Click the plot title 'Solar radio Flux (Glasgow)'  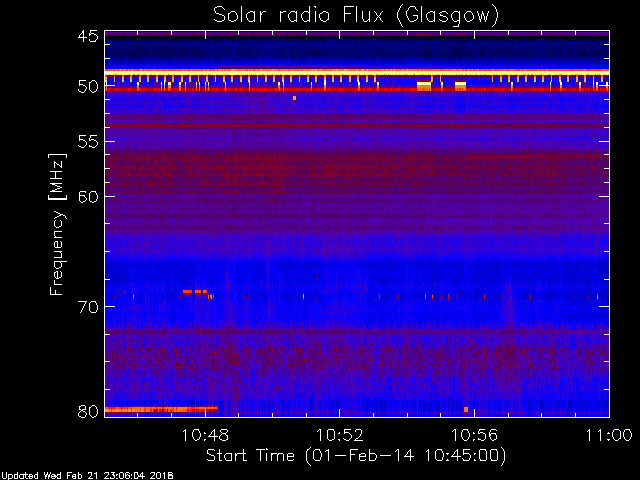pyautogui.click(x=356, y=16)
